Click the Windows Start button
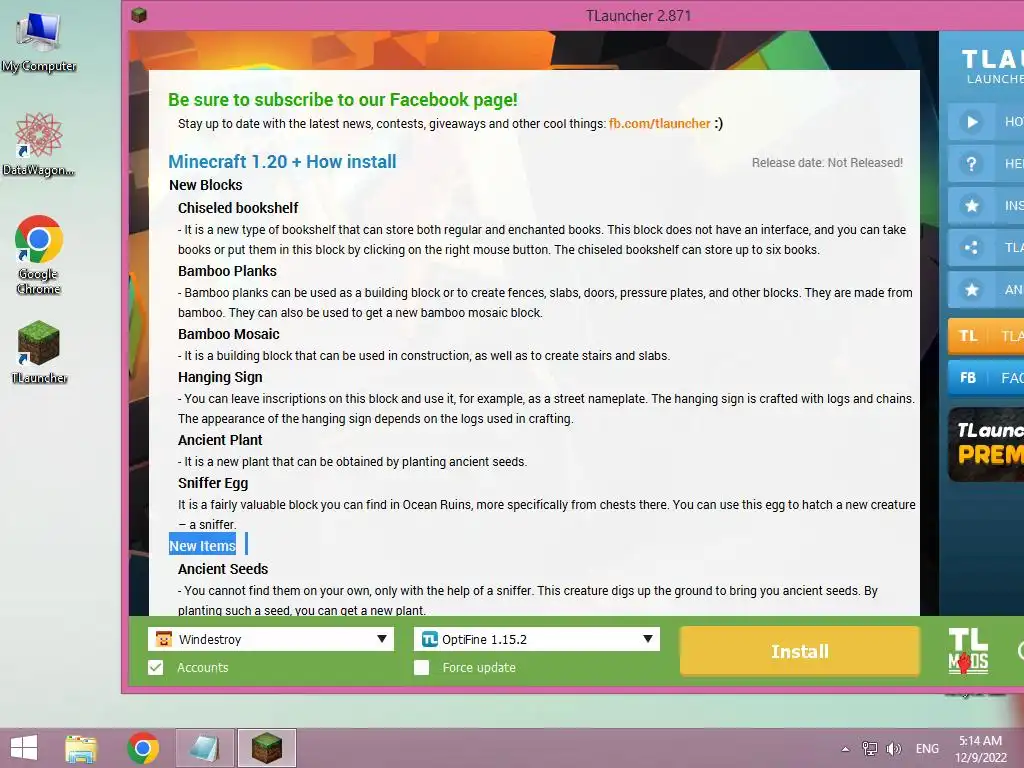The width and height of the screenshot is (1024, 768). click(x=24, y=748)
